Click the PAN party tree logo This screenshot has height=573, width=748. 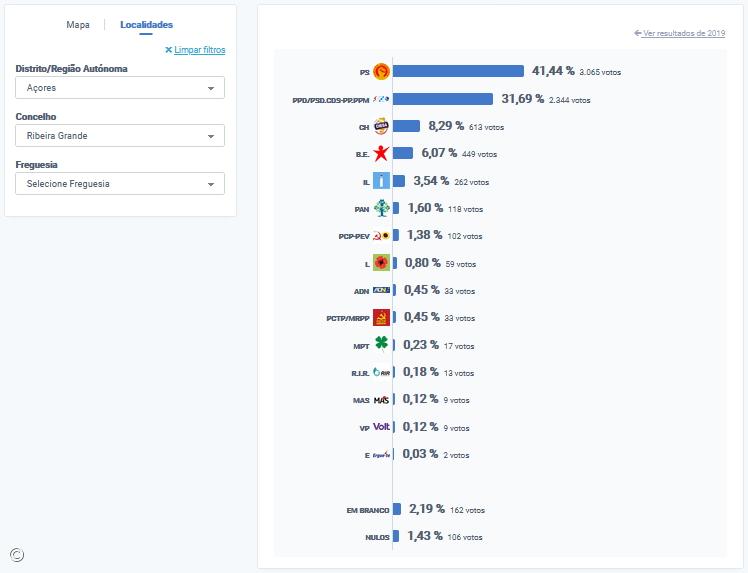[381, 208]
